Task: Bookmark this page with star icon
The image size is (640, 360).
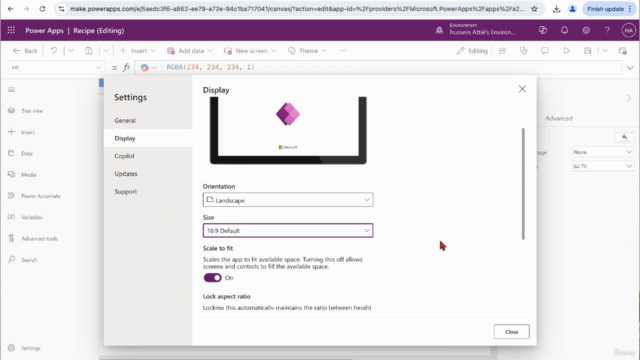Action: [534, 9]
